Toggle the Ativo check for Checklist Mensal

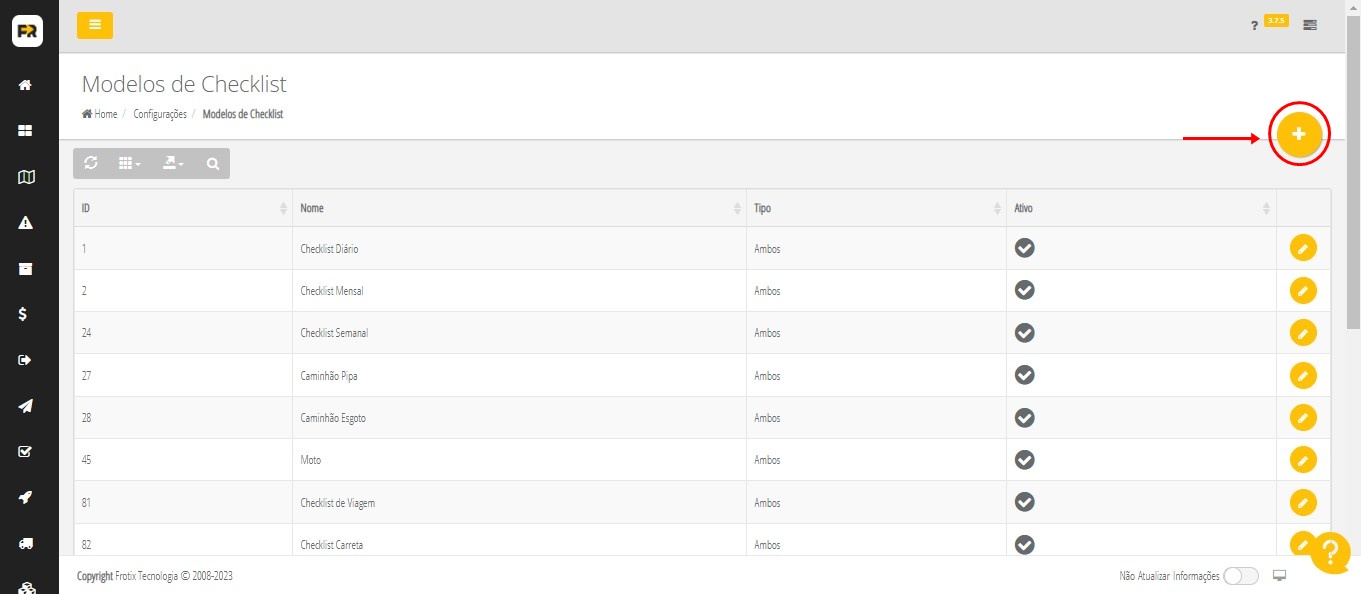coord(1024,290)
